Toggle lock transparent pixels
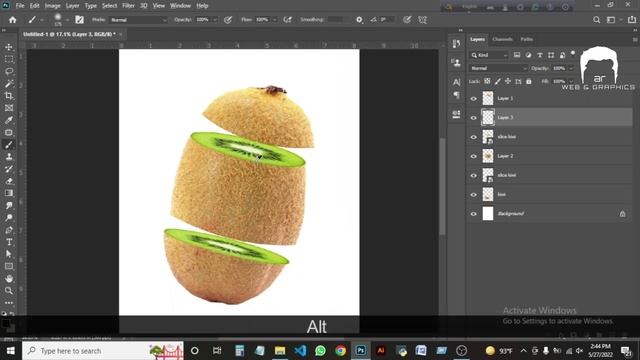The width and height of the screenshot is (640, 360). pyautogui.click(x=487, y=81)
